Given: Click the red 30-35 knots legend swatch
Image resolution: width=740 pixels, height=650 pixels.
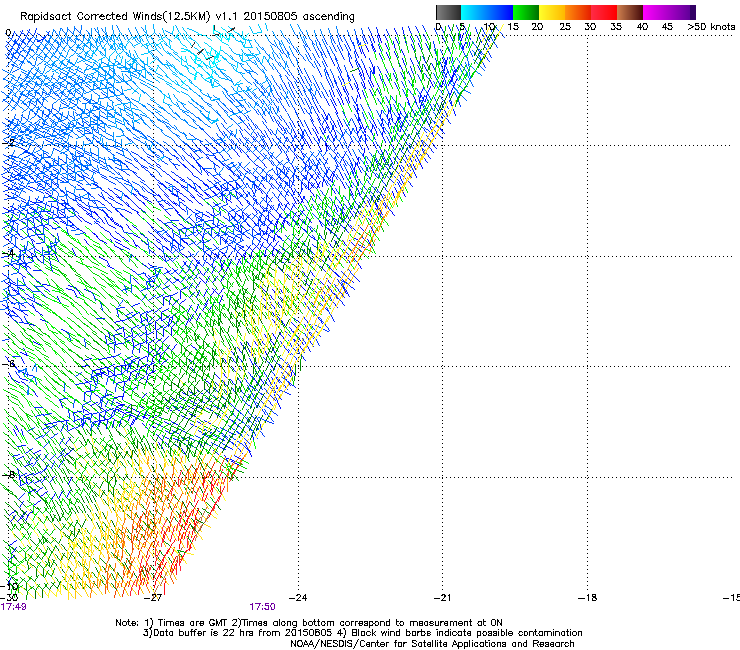Looking at the screenshot, I should 604,12.
